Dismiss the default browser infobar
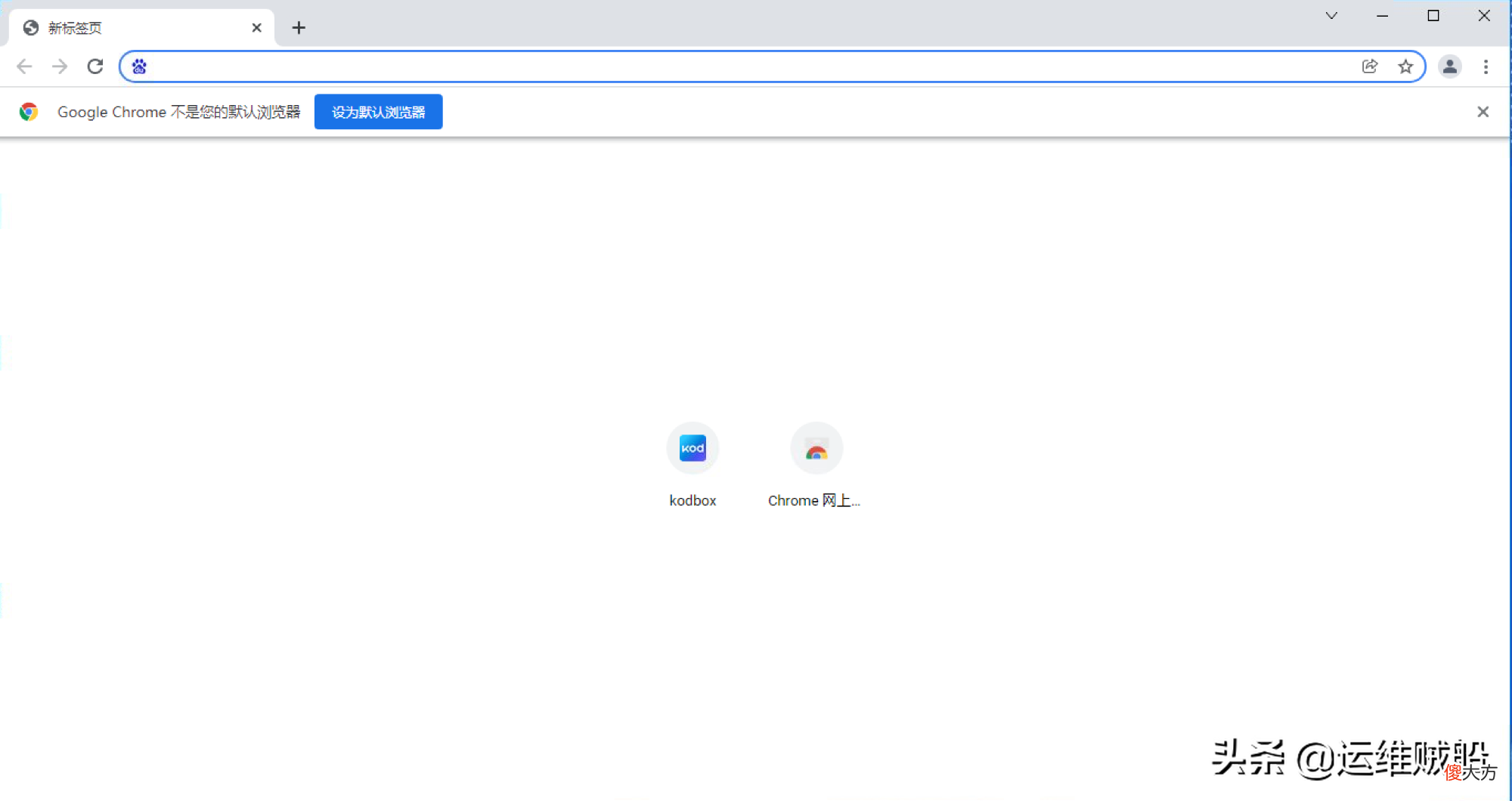The image size is (1512, 801). tap(1483, 112)
